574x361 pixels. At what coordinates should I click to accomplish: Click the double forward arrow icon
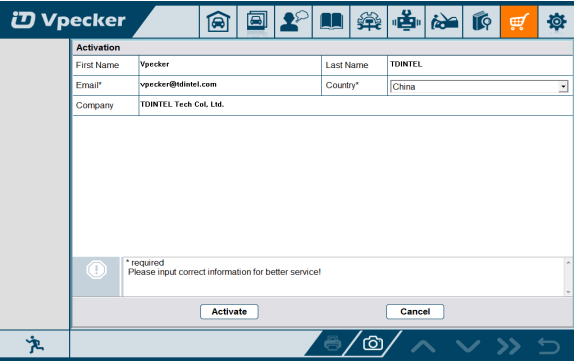509,346
